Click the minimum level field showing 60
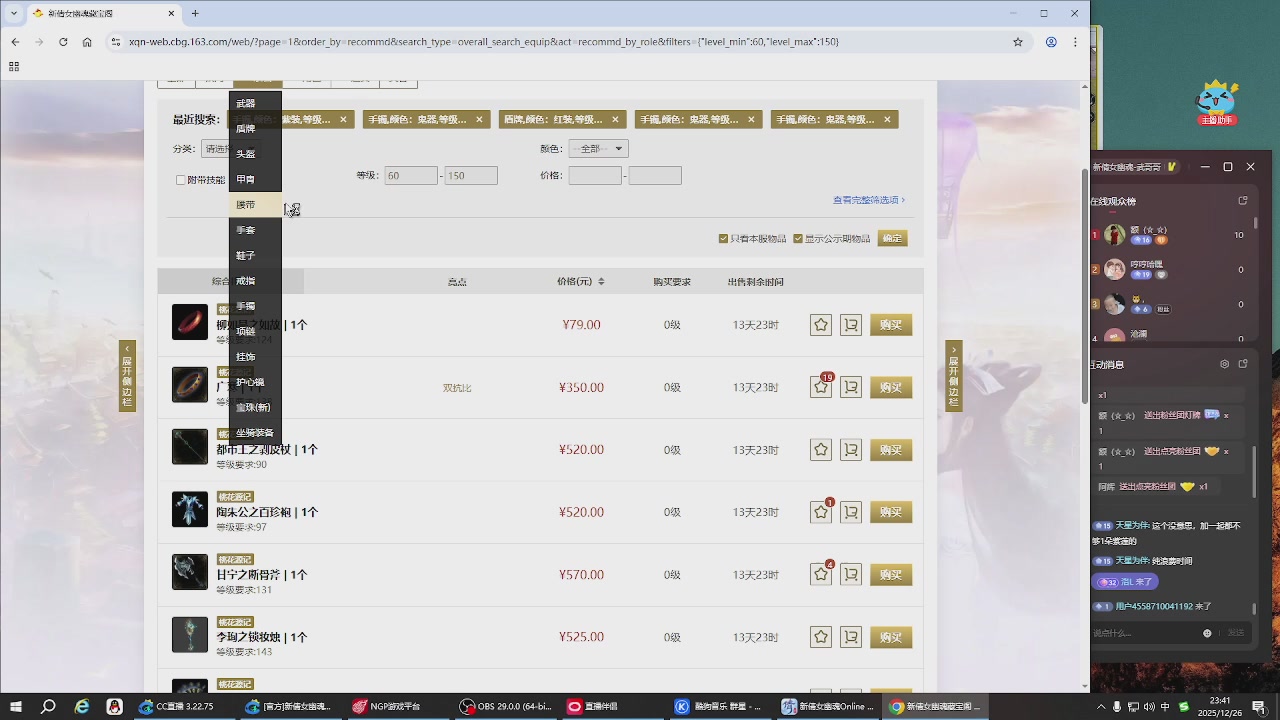This screenshot has width=1280, height=720. [411, 176]
